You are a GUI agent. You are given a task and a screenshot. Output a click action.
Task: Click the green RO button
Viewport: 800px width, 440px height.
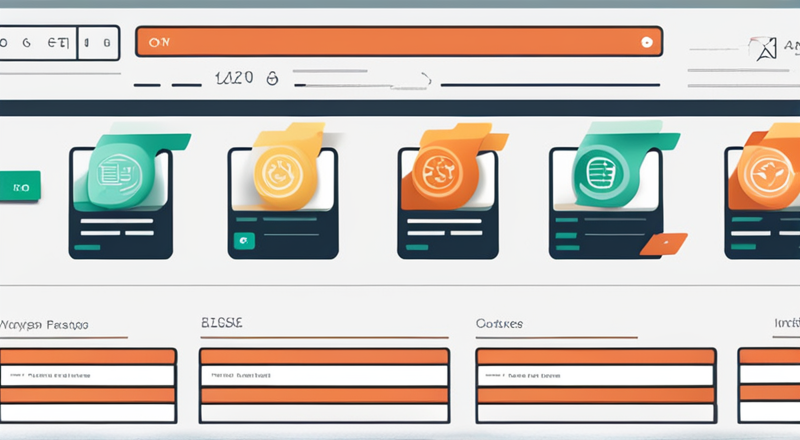pyautogui.click(x=20, y=186)
